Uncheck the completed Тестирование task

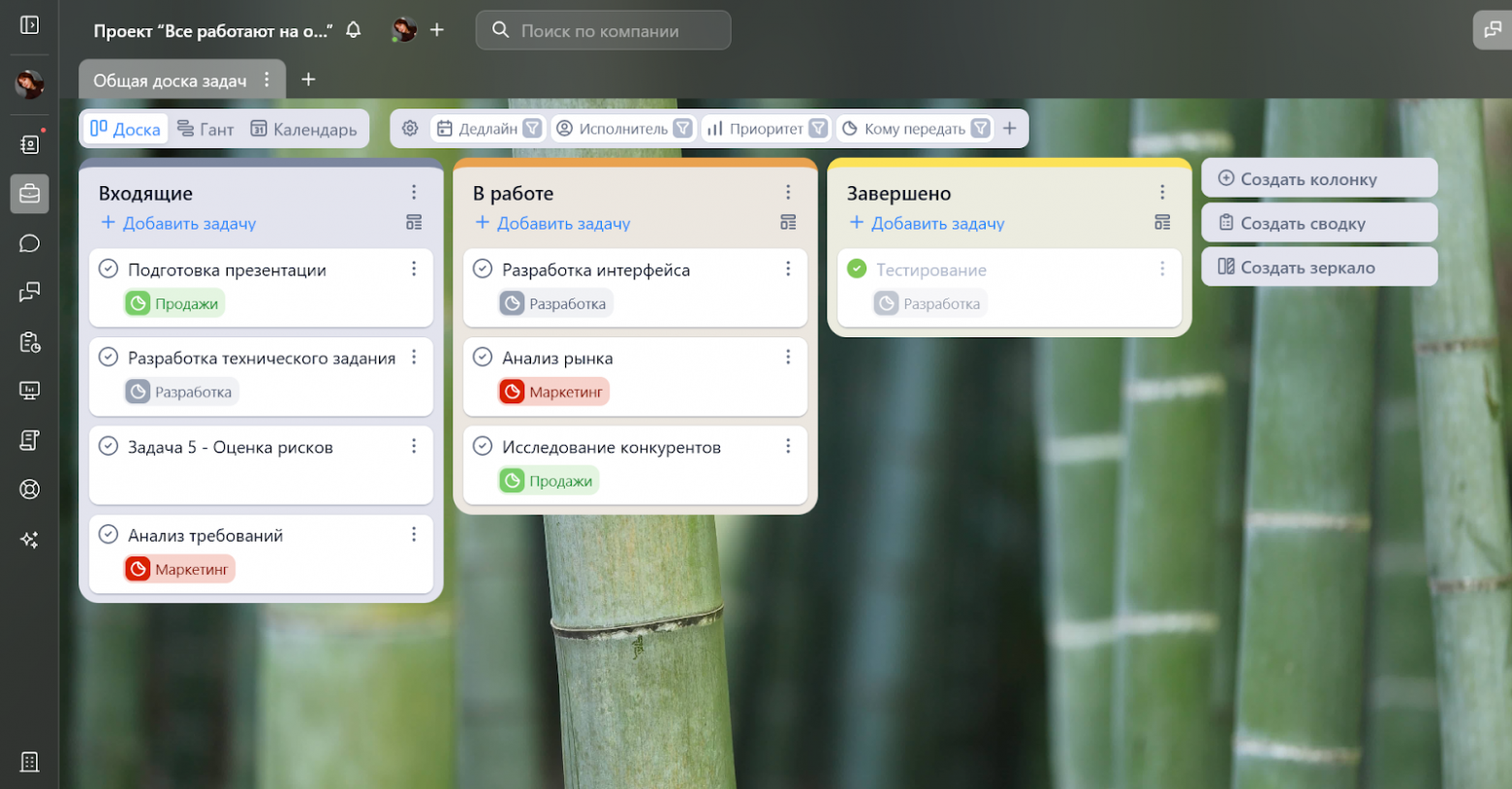[x=857, y=268]
